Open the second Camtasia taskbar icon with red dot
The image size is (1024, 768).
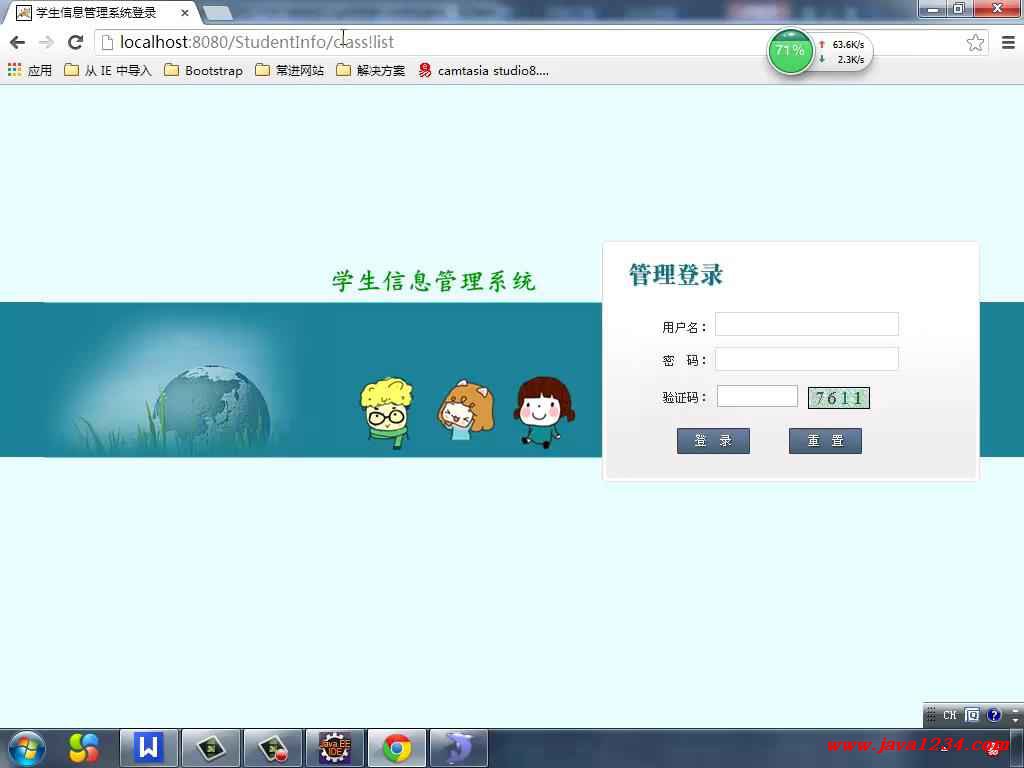[273, 748]
